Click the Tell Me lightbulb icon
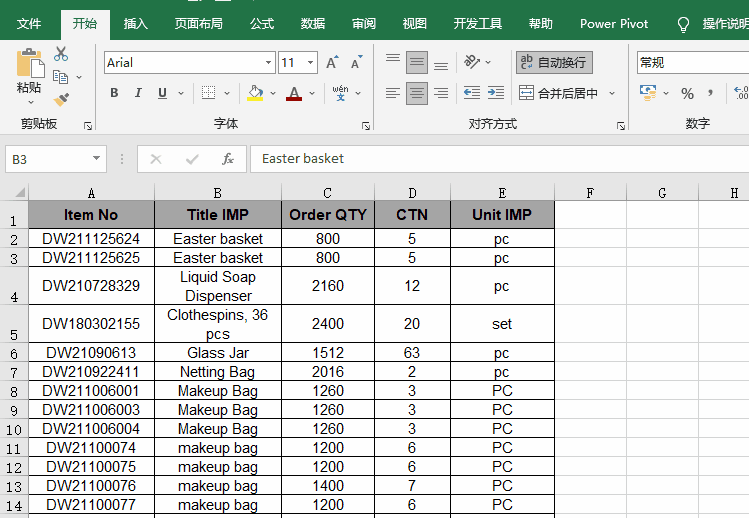The width and height of the screenshot is (749, 518). [684, 24]
